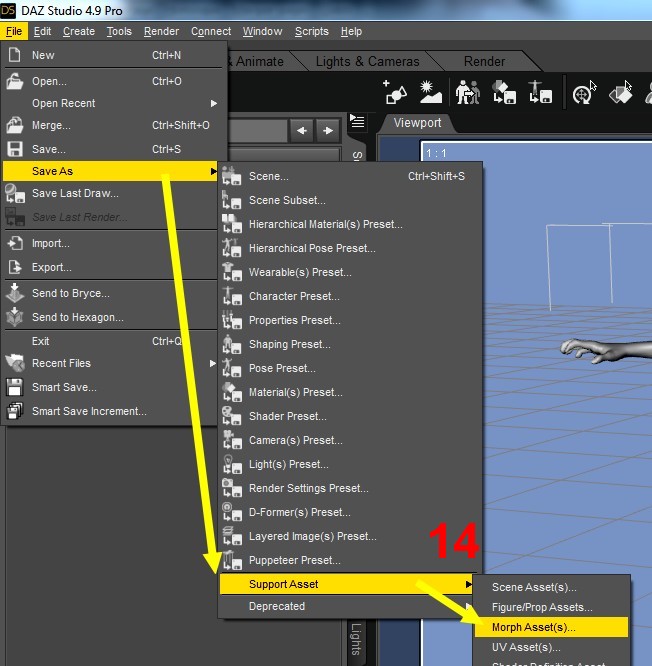This screenshot has height=666, width=652.
Task: Open the Tools menu
Action: pos(119,31)
